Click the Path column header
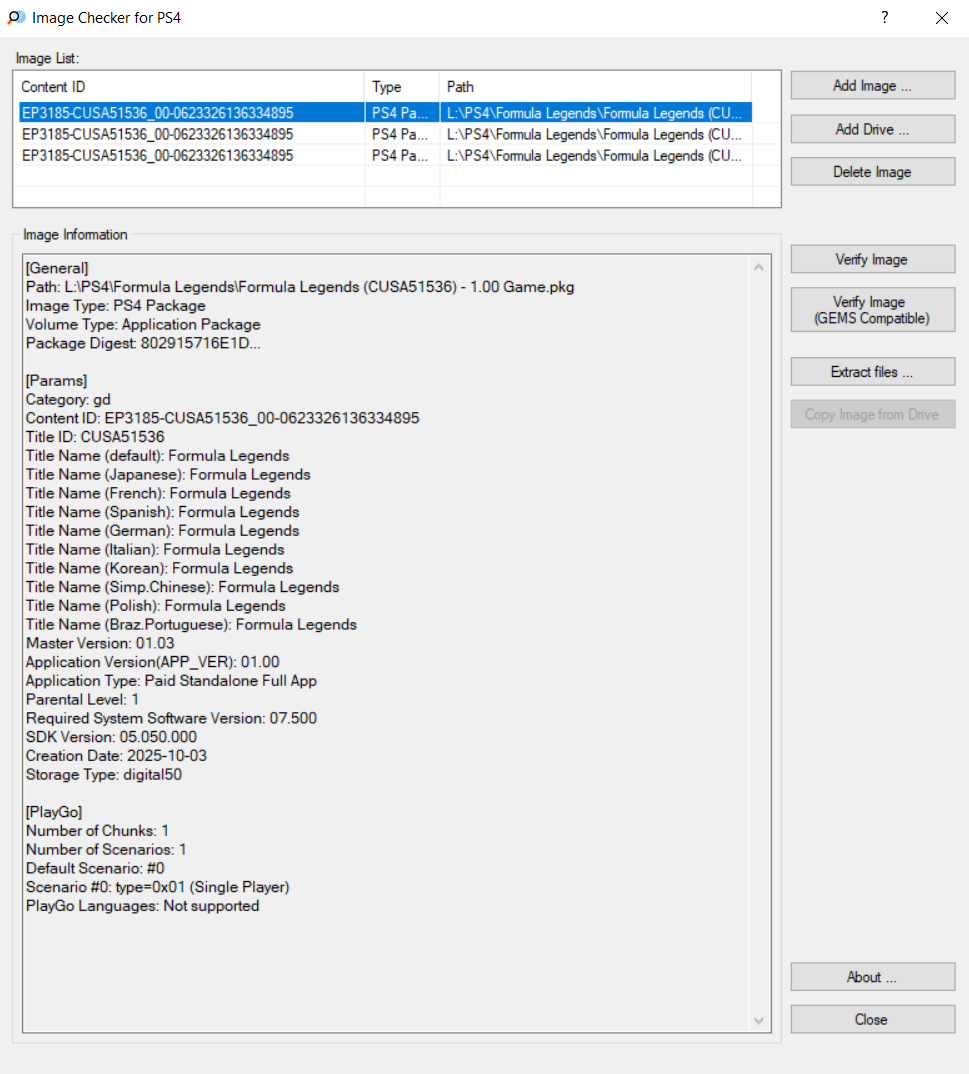 pos(595,87)
